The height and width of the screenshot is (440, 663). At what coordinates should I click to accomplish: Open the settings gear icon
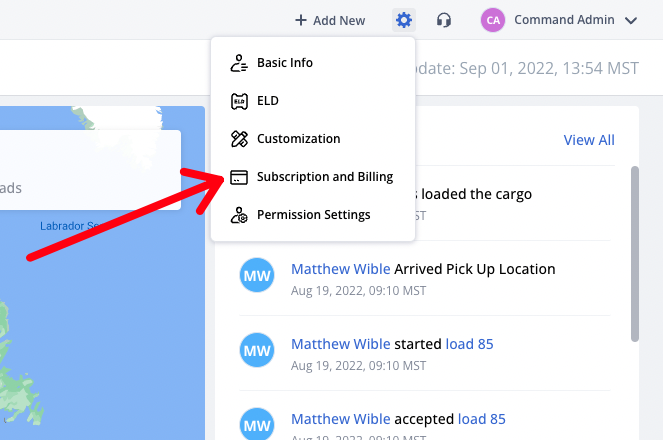click(404, 20)
